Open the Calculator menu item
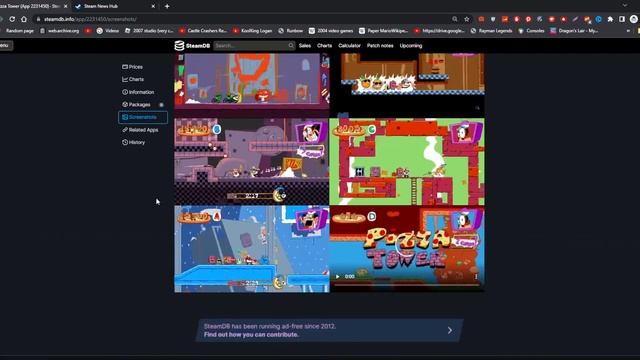 click(349, 46)
